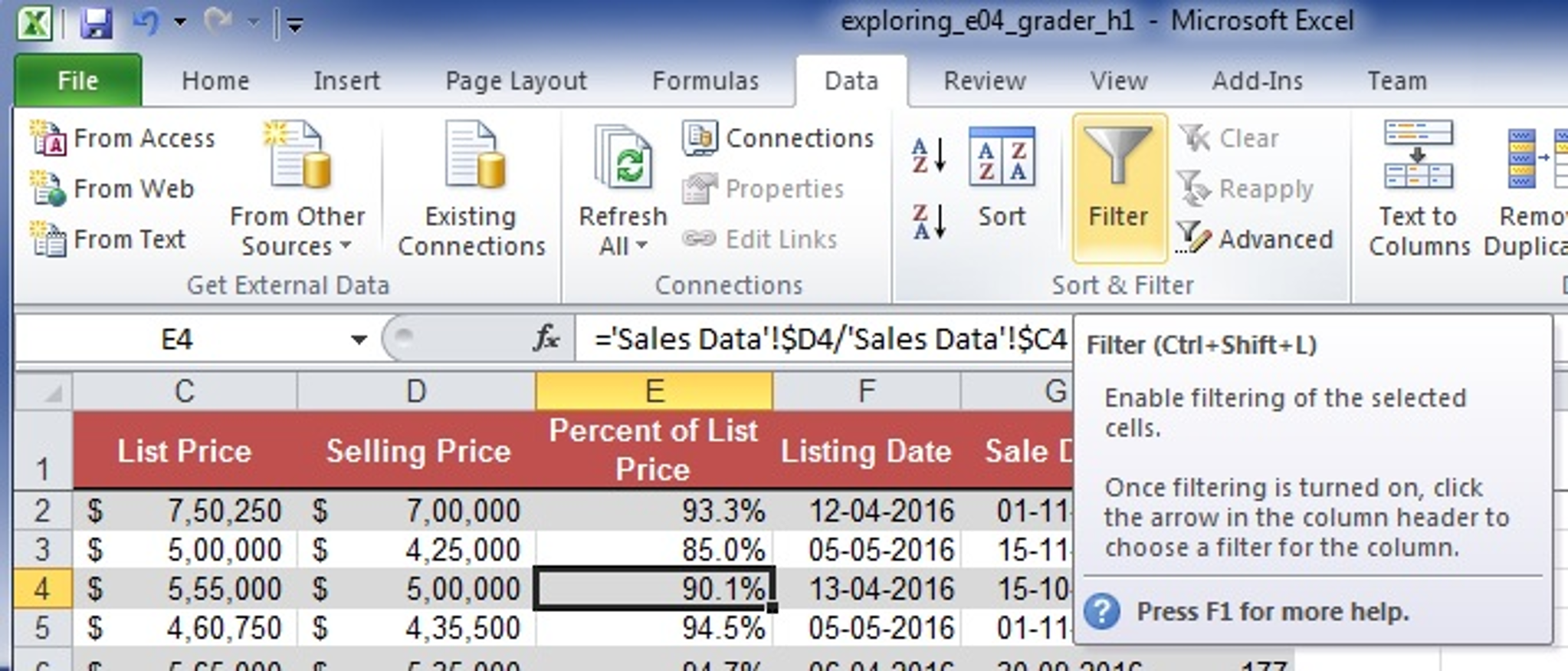Click the Properties button in Connections group
The image size is (1568, 671).
(x=763, y=189)
